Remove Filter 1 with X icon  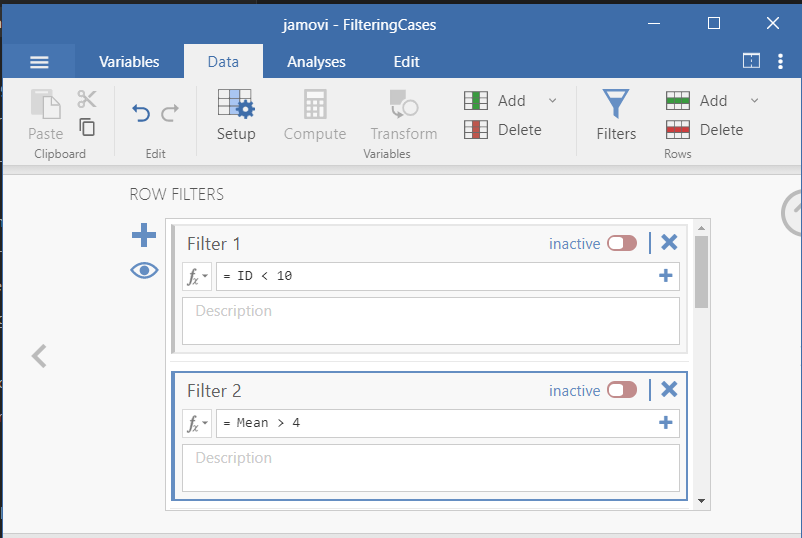(x=669, y=242)
